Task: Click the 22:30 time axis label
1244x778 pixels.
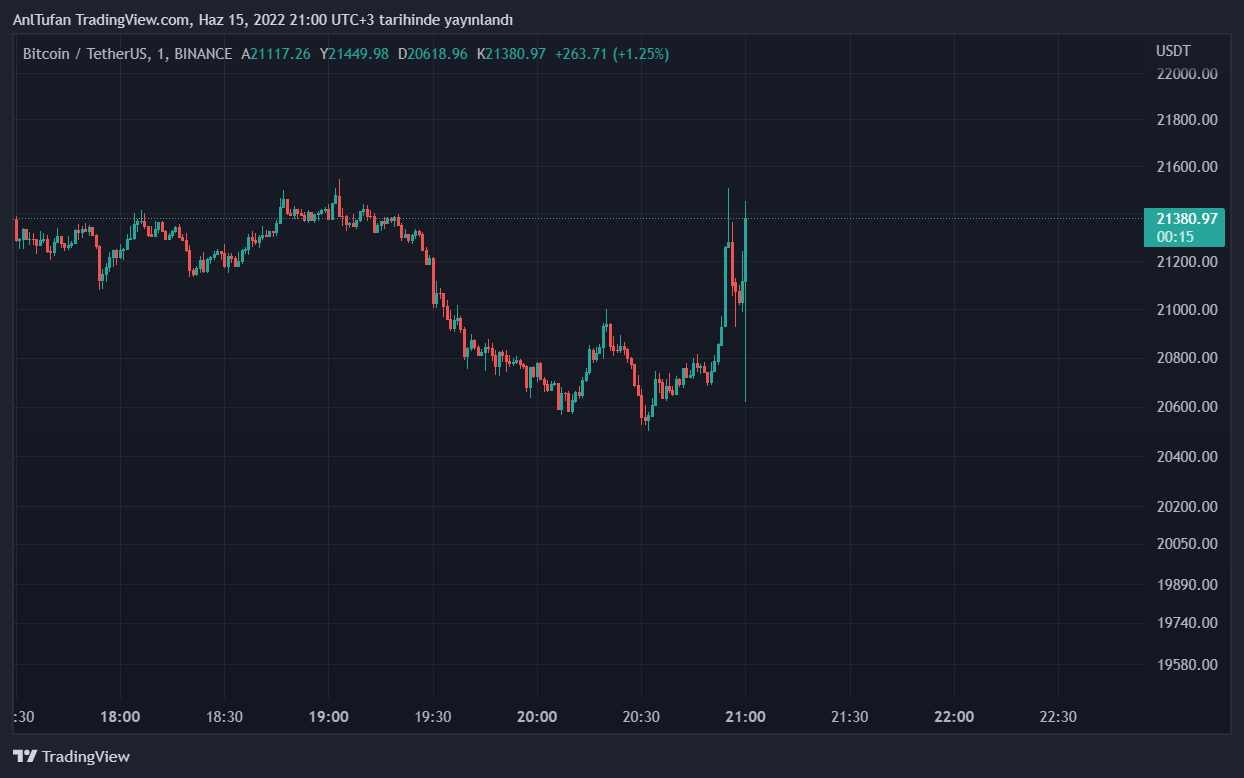Action: point(1058,717)
